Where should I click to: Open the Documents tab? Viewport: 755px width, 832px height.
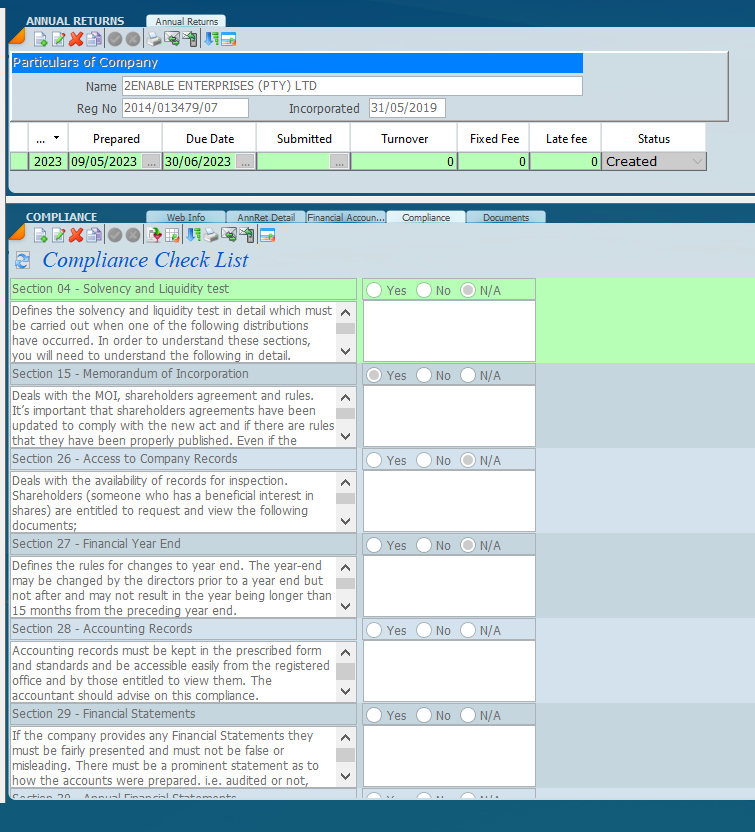(505, 217)
